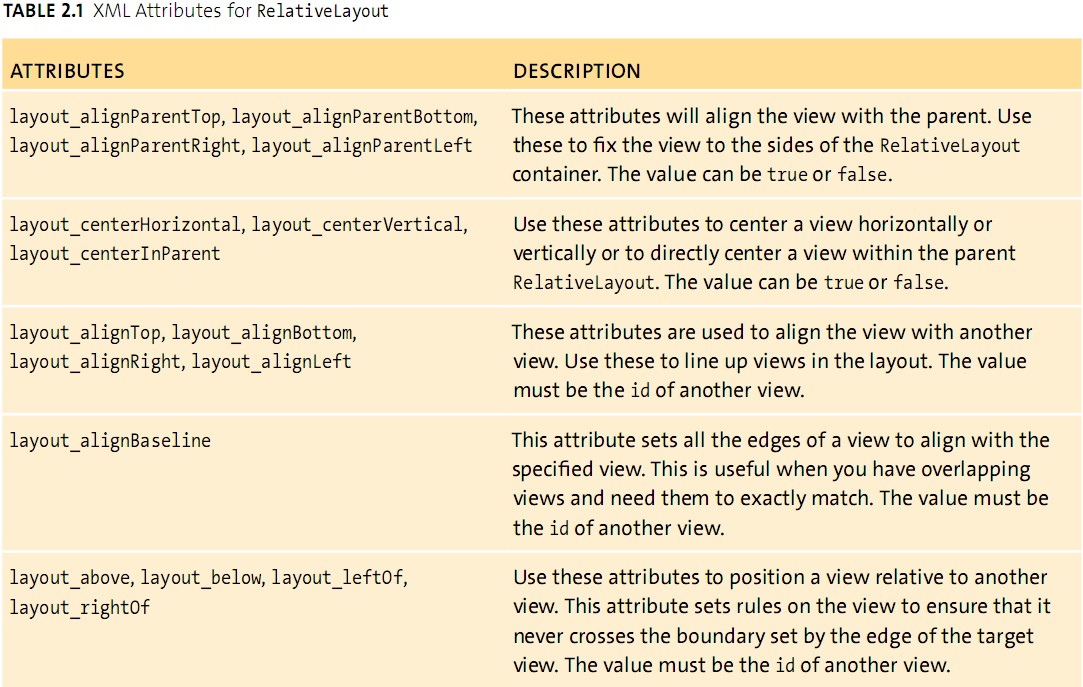
Task: Click the layout_alignParentTop attribute text
Action: [x=115, y=117]
